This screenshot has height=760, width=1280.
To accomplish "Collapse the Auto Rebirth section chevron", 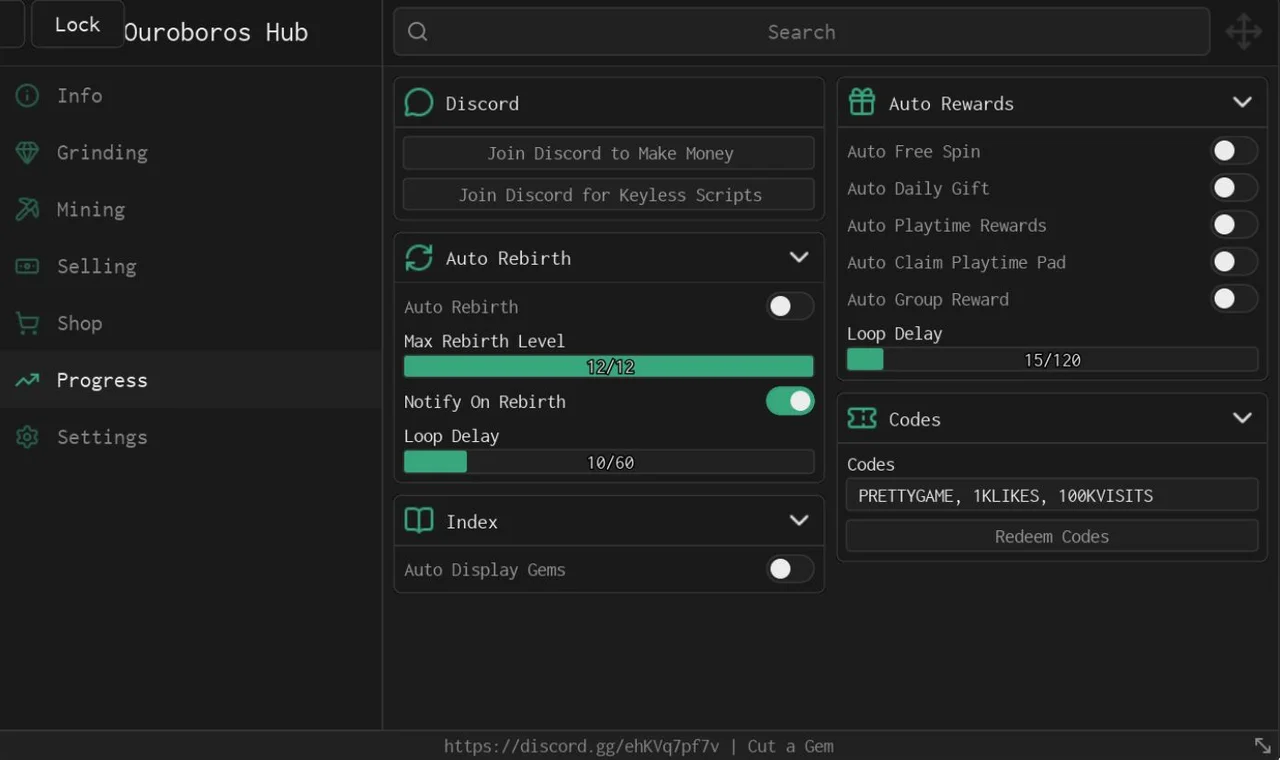I will coord(799,258).
